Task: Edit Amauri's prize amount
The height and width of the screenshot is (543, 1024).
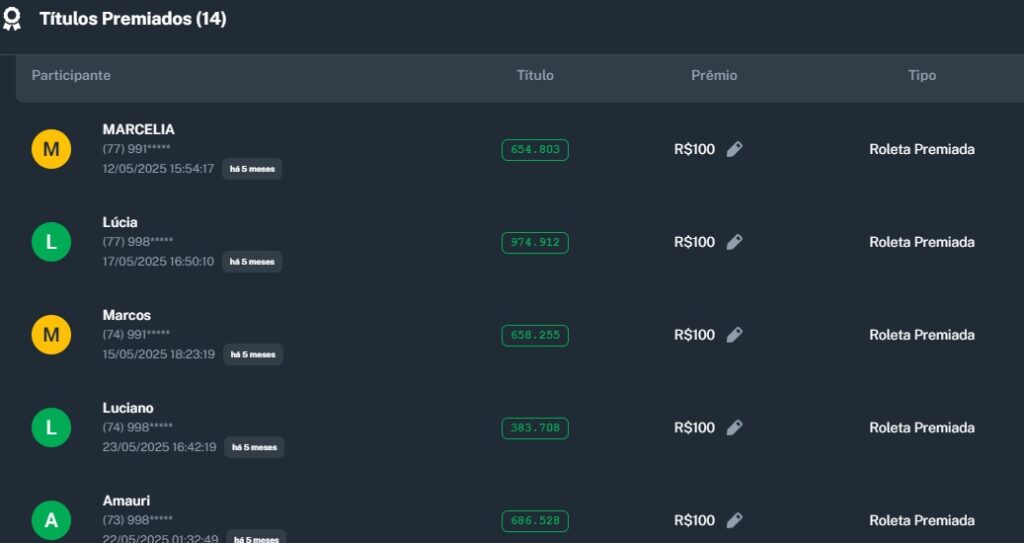Action: 734,520
